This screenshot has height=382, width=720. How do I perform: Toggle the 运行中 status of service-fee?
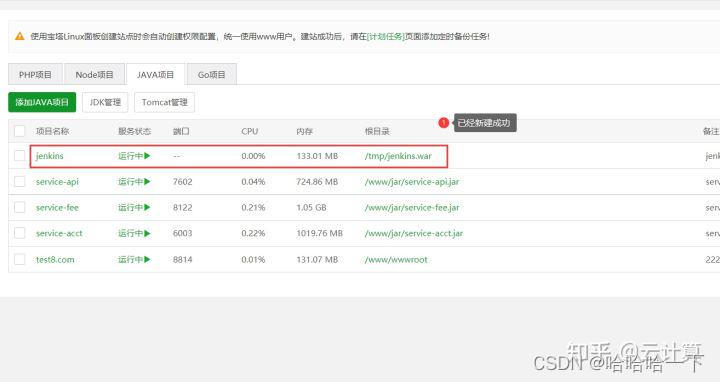pyautogui.click(x=134, y=208)
